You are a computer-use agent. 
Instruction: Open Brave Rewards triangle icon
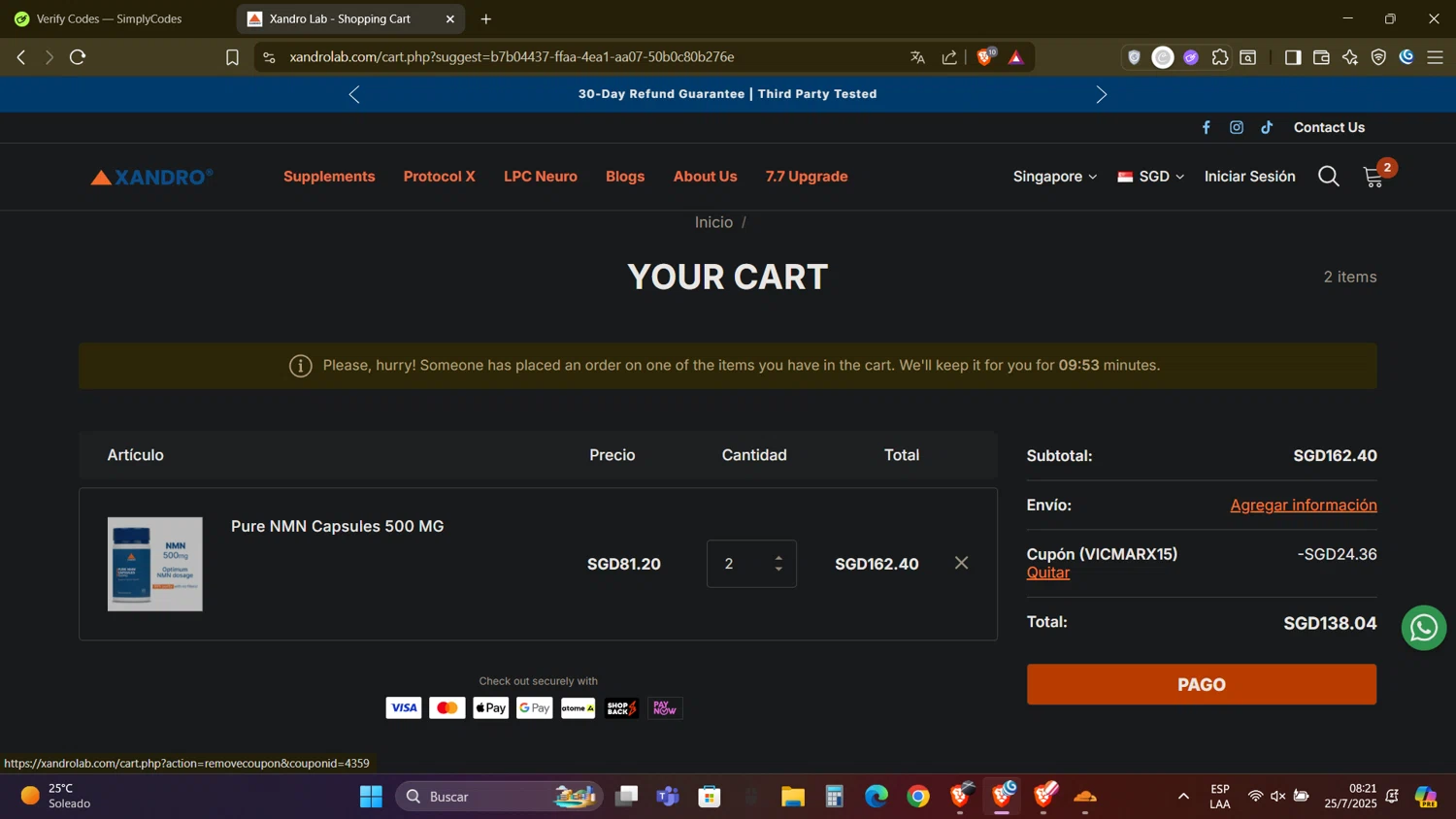[x=1016, y=57]
